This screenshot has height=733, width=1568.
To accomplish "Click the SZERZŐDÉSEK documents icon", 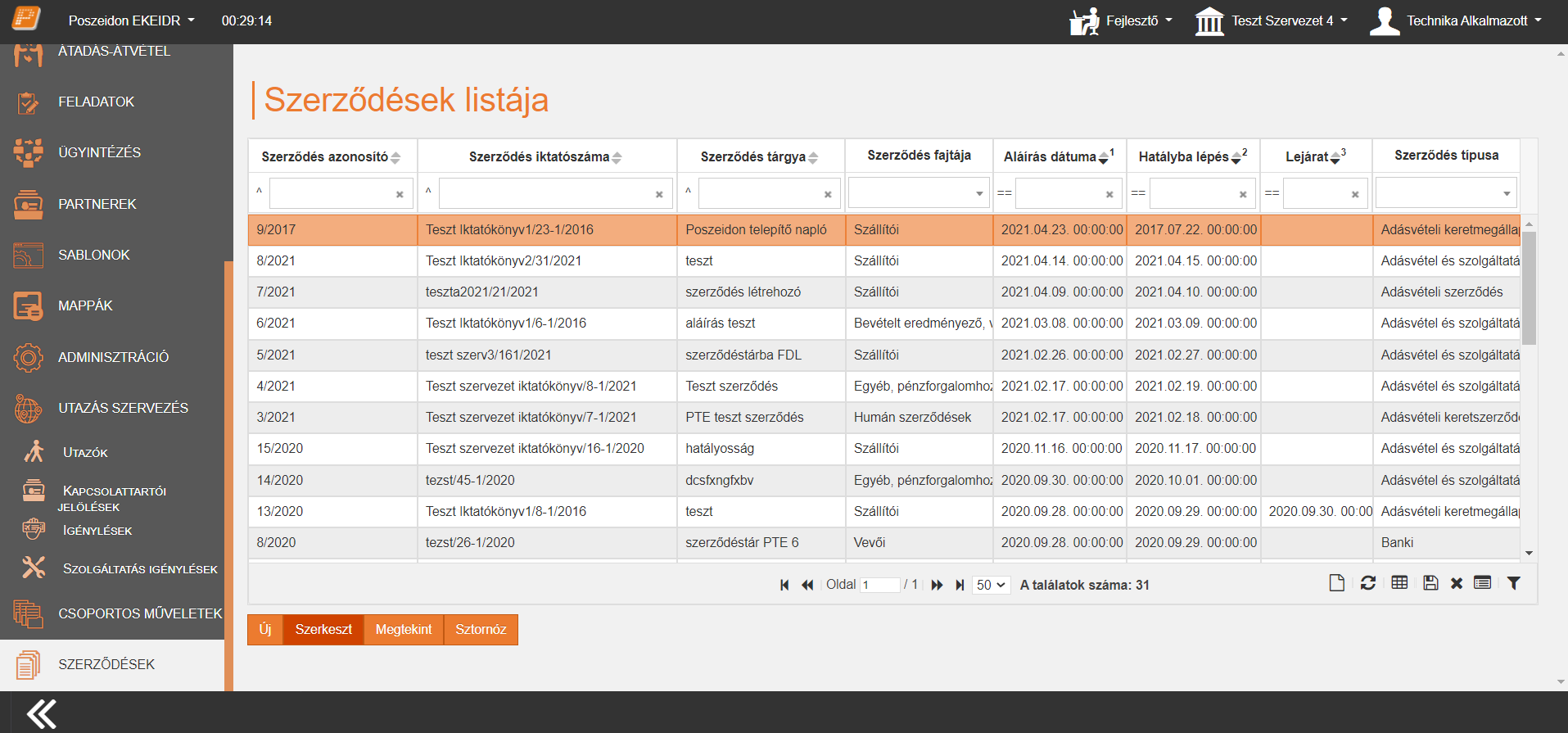I will (x=28, y=665).
